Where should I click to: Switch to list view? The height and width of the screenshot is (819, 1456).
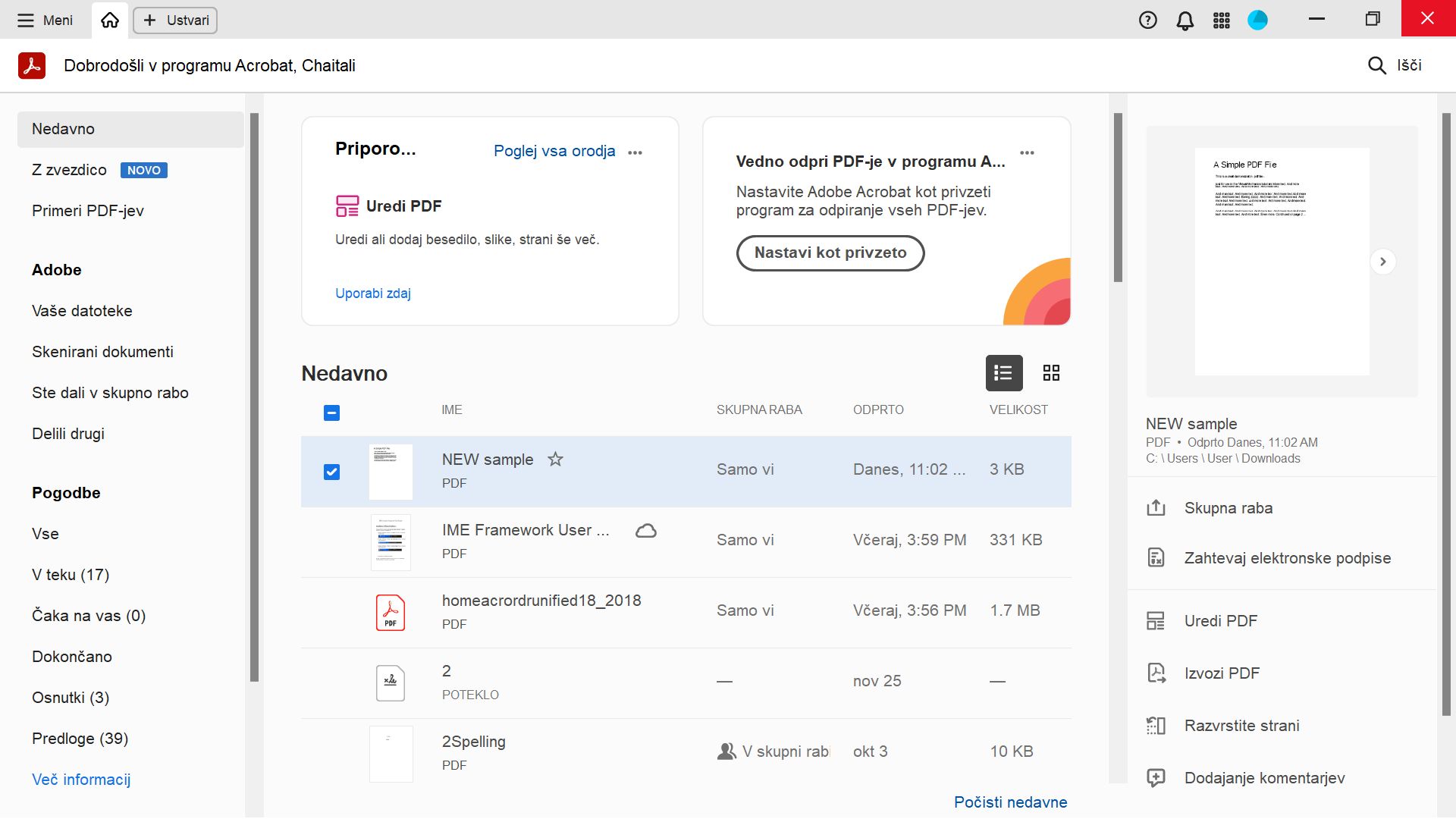pyautogui.click(x=1003, y=372)
